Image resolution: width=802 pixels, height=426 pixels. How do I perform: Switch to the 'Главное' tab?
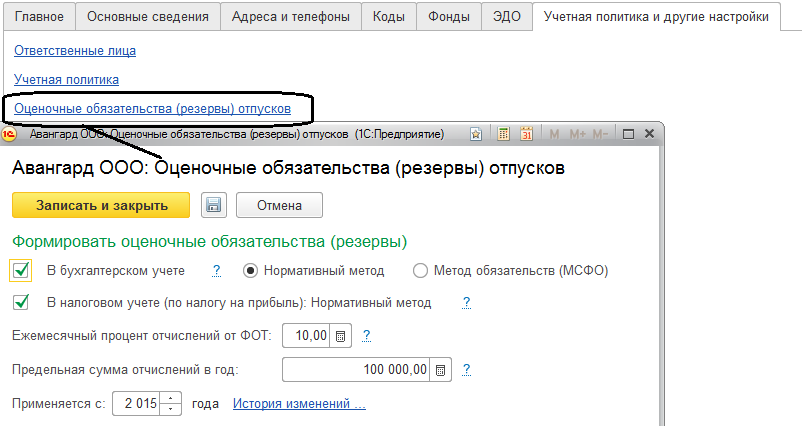[39, 16]
